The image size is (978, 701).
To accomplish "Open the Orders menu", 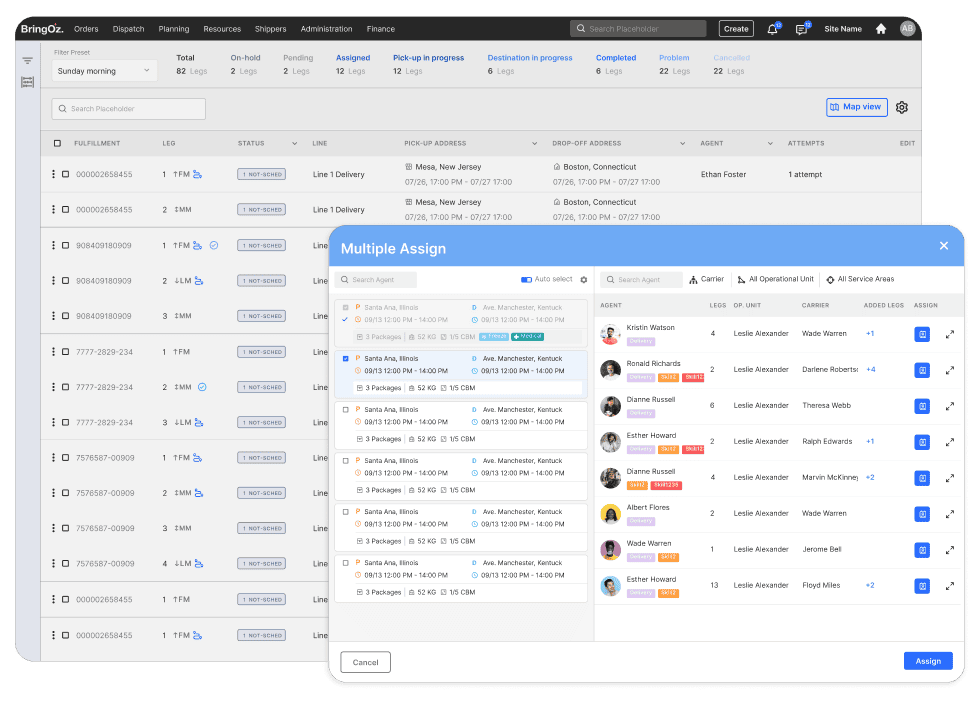I will [86, 29].
